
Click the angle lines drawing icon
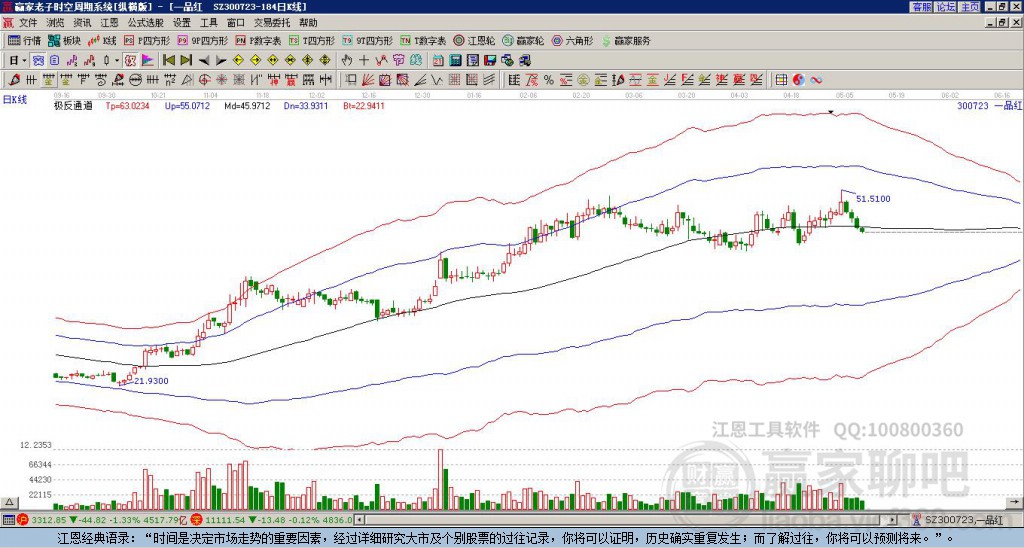[x=421, y=80]
